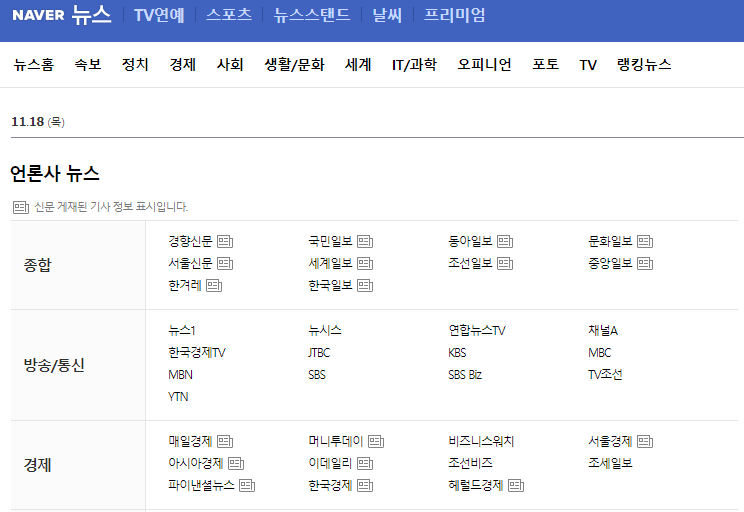Viewport: 744px width, 512px height.
Task: Go to TV연예 section
Action: [159, 15]
